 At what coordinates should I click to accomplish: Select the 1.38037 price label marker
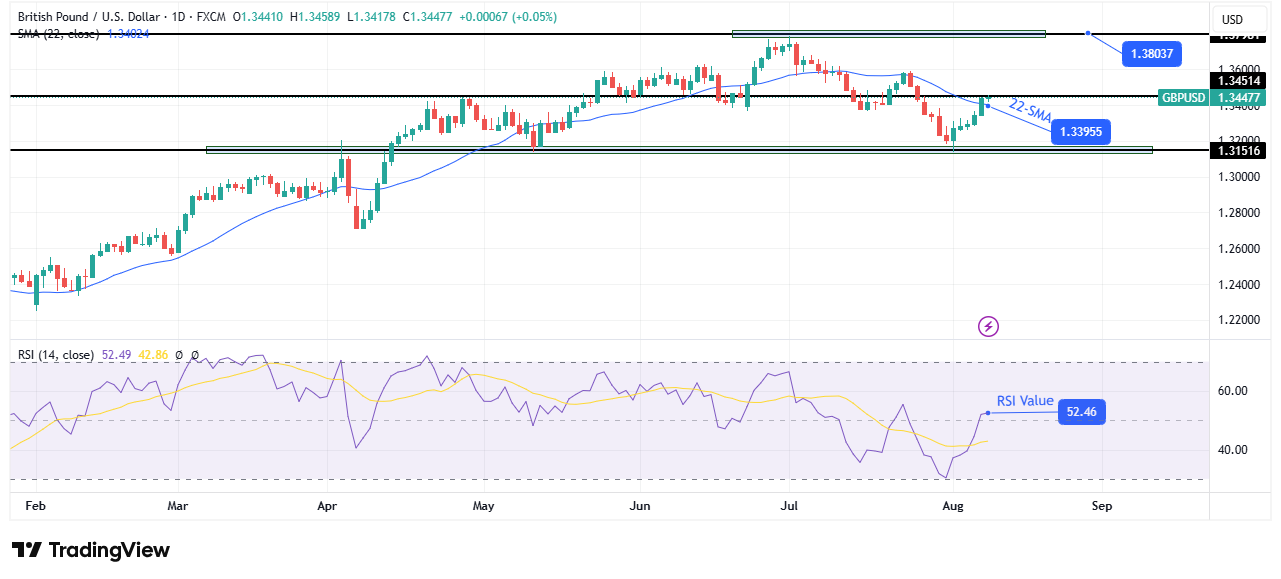point(1151,54)
